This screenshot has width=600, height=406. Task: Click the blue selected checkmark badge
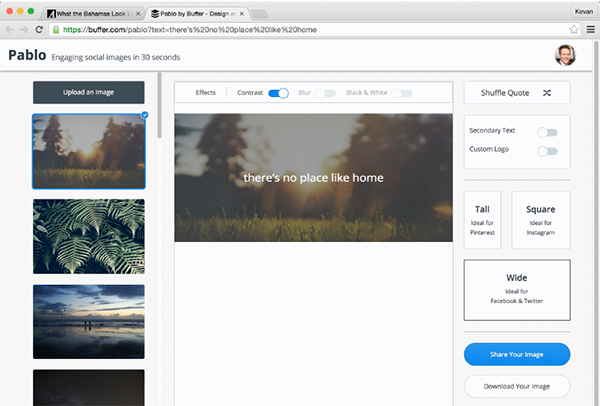click(x=145, y=115)
